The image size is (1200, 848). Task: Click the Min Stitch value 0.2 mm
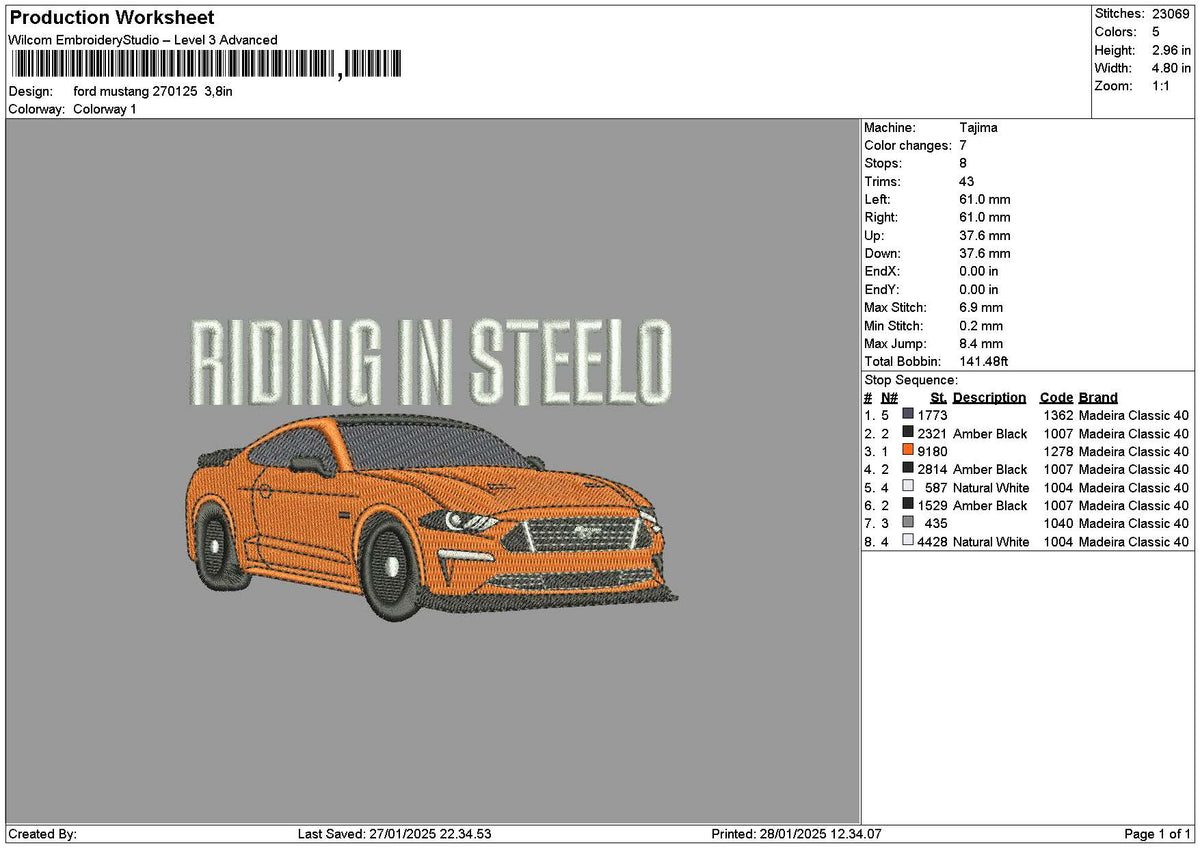(981, 325)
